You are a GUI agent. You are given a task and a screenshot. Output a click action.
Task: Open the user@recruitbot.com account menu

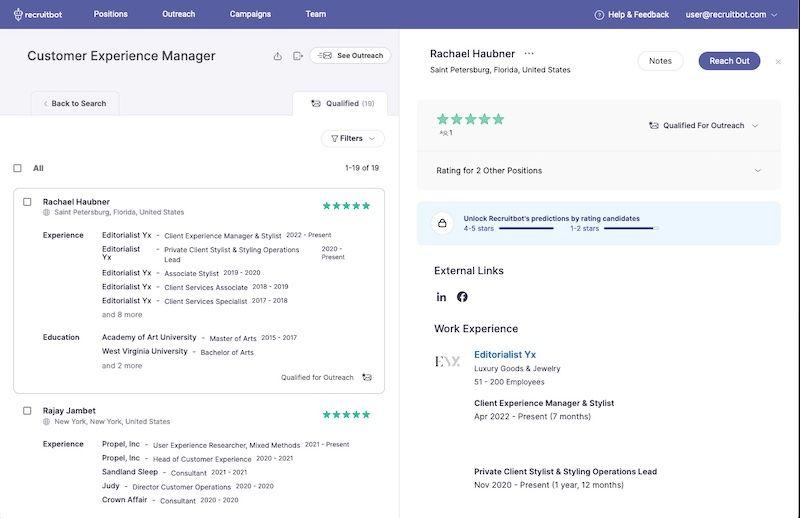pyautogui.click(x=731, y=15)
